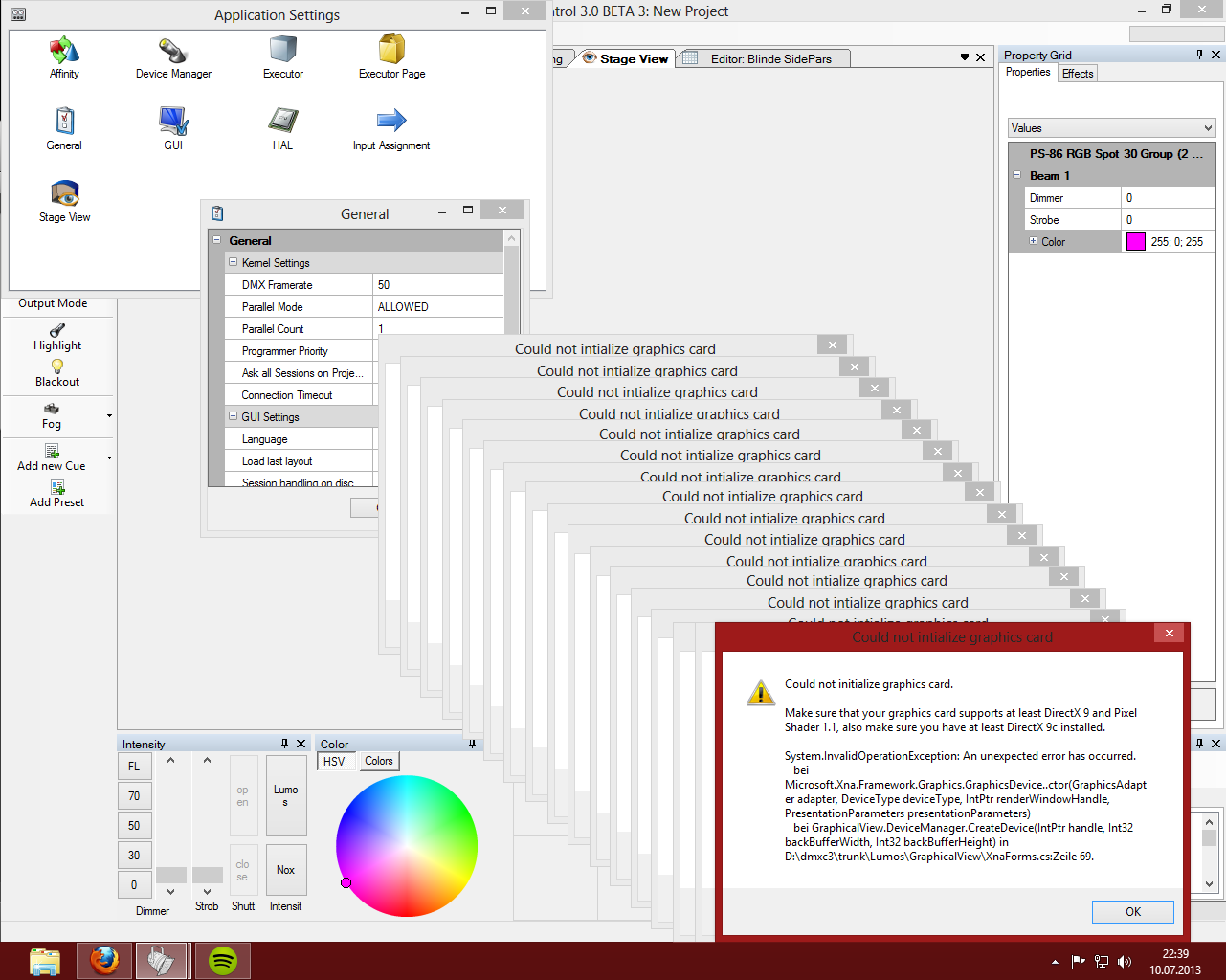Collapse the Beam 1 property group

(1016, 176)
